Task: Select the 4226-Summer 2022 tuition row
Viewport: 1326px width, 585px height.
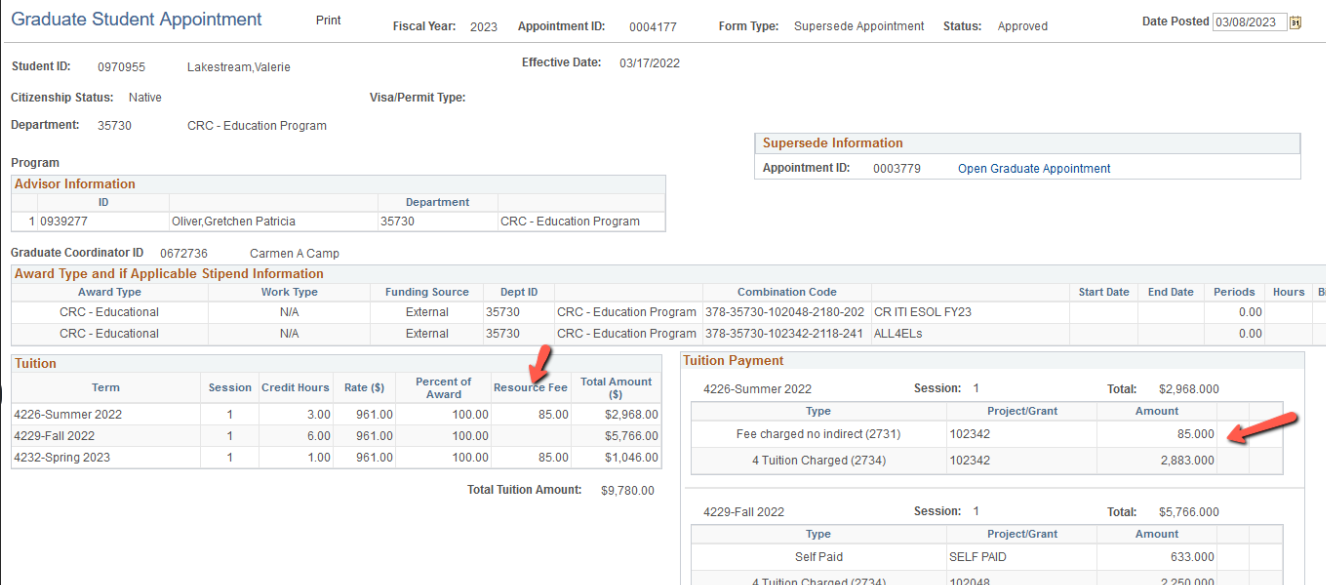Action: click(68, 415)
